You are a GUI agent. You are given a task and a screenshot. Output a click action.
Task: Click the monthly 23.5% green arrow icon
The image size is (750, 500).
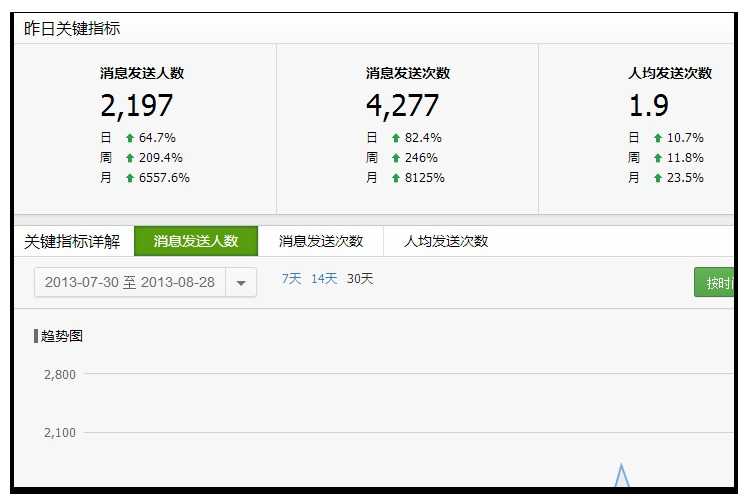pos(658,178)
